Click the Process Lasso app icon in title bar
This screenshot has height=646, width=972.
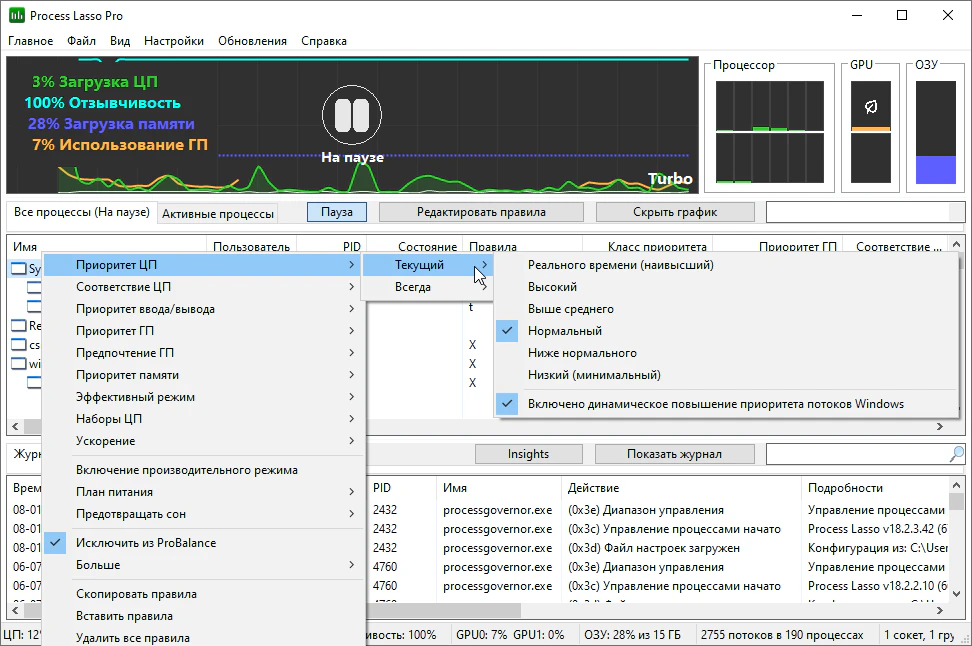[x=17, y=15]
